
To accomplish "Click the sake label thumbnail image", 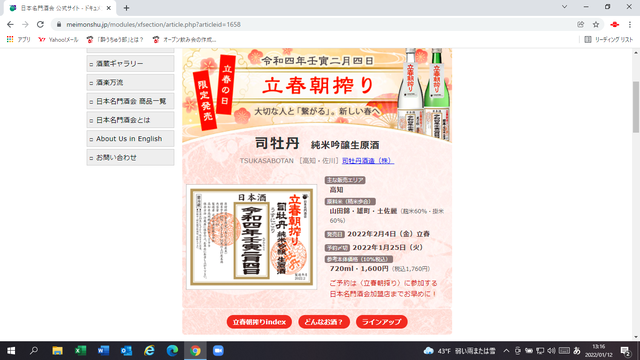I will (251, 237).
